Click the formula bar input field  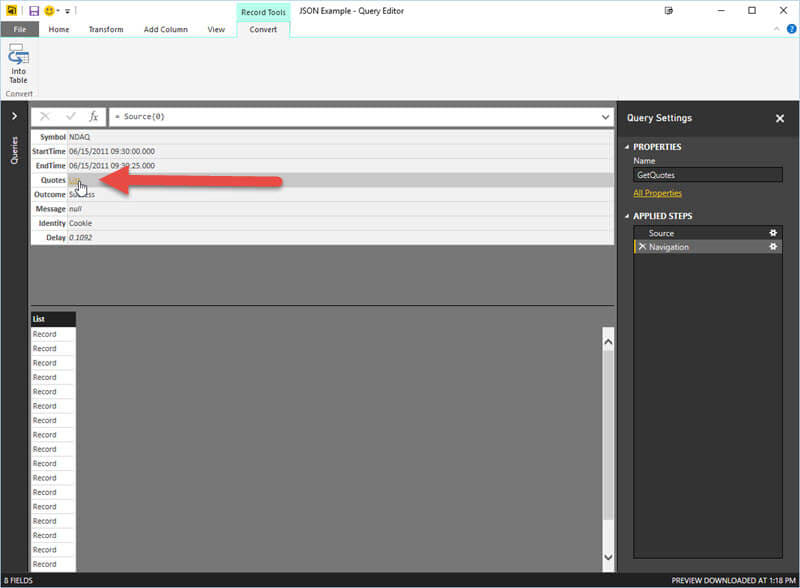point(354,117)
